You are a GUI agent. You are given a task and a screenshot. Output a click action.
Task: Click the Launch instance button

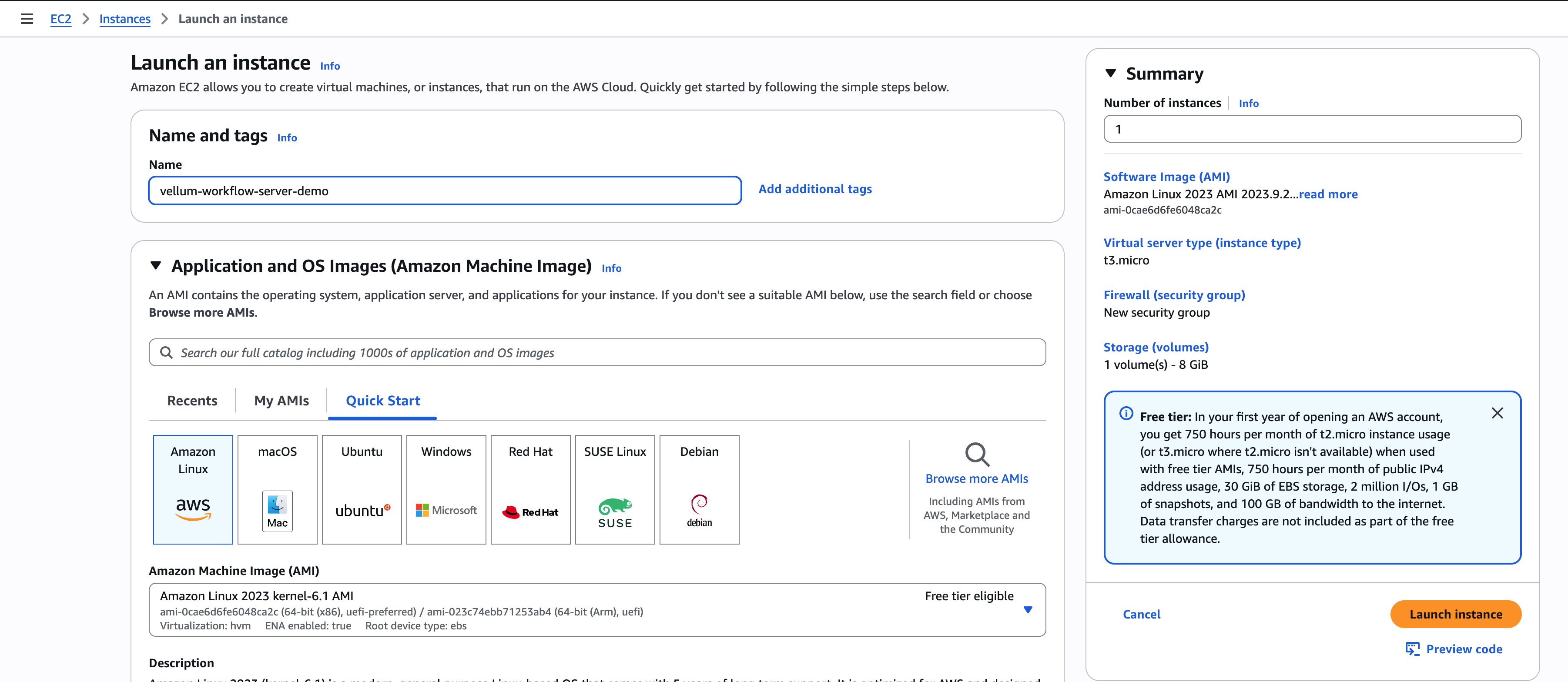pos(1455,614)
